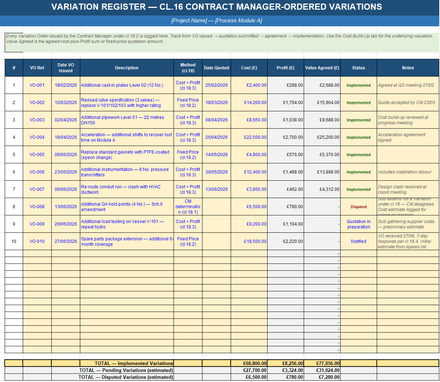Select cell VO-009
This screenshot has height=382, width=440.
pyautogui.click(x=37, y=224)
